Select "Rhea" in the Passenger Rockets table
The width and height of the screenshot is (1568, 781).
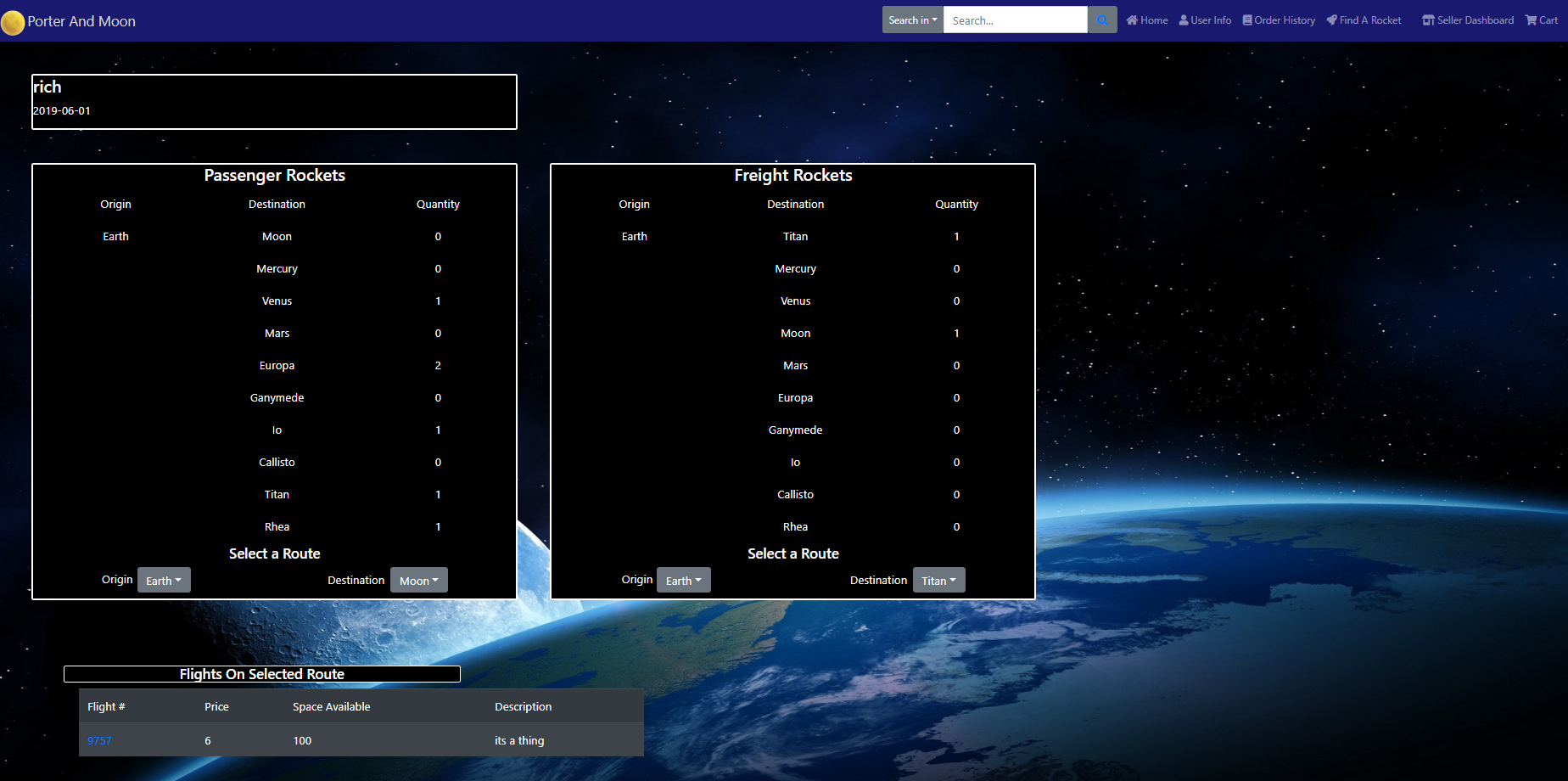coord(277,527)
